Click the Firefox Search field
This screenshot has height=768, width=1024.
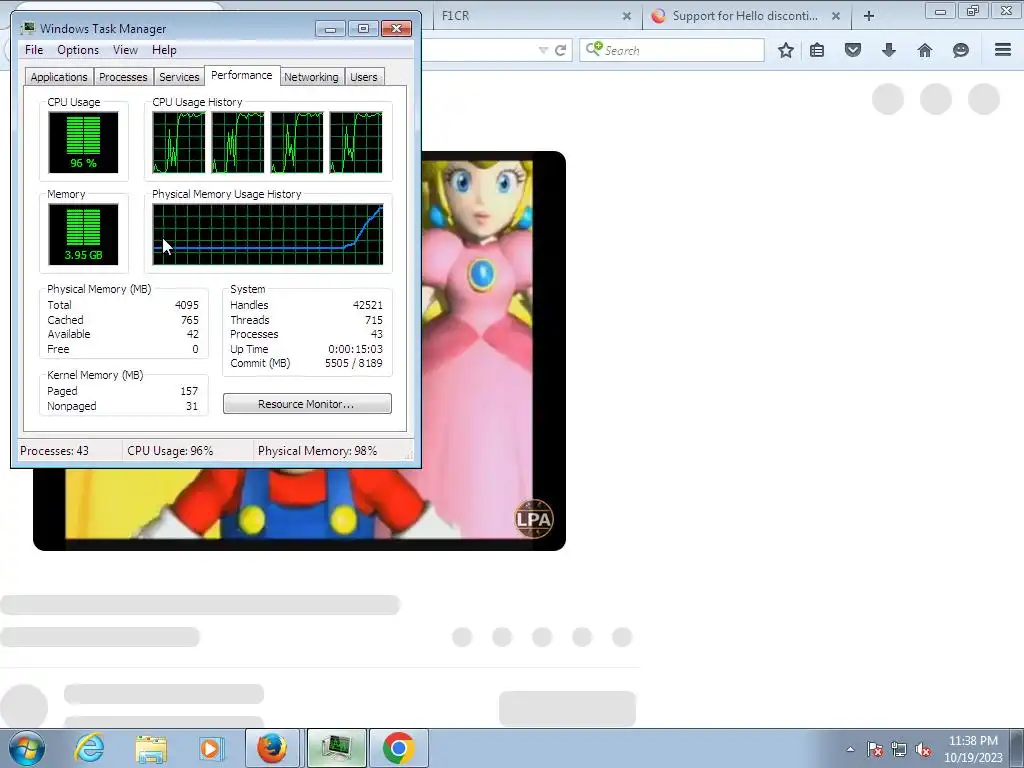tap(672, 50)
